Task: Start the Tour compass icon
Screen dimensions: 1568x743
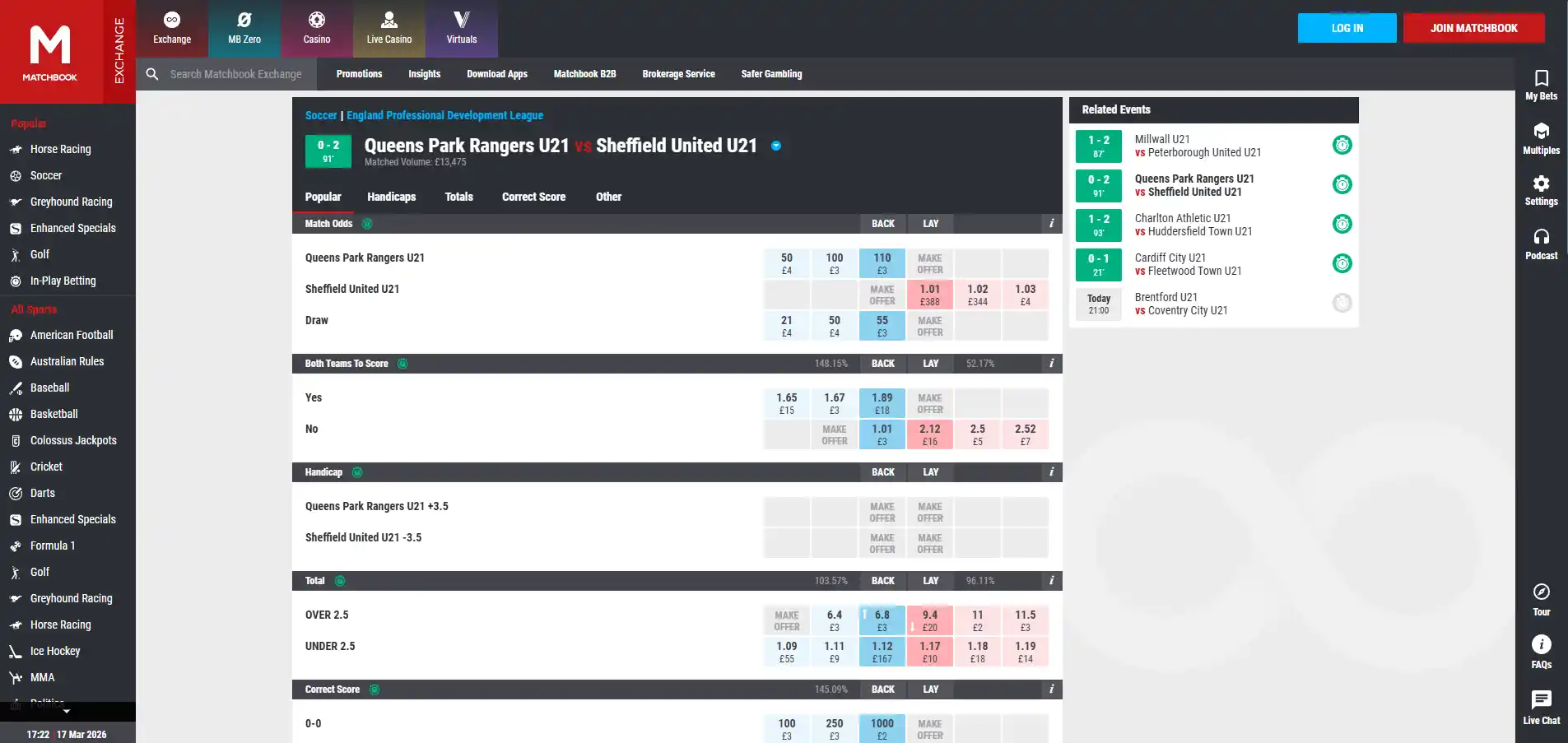Action: [1542, 600]
